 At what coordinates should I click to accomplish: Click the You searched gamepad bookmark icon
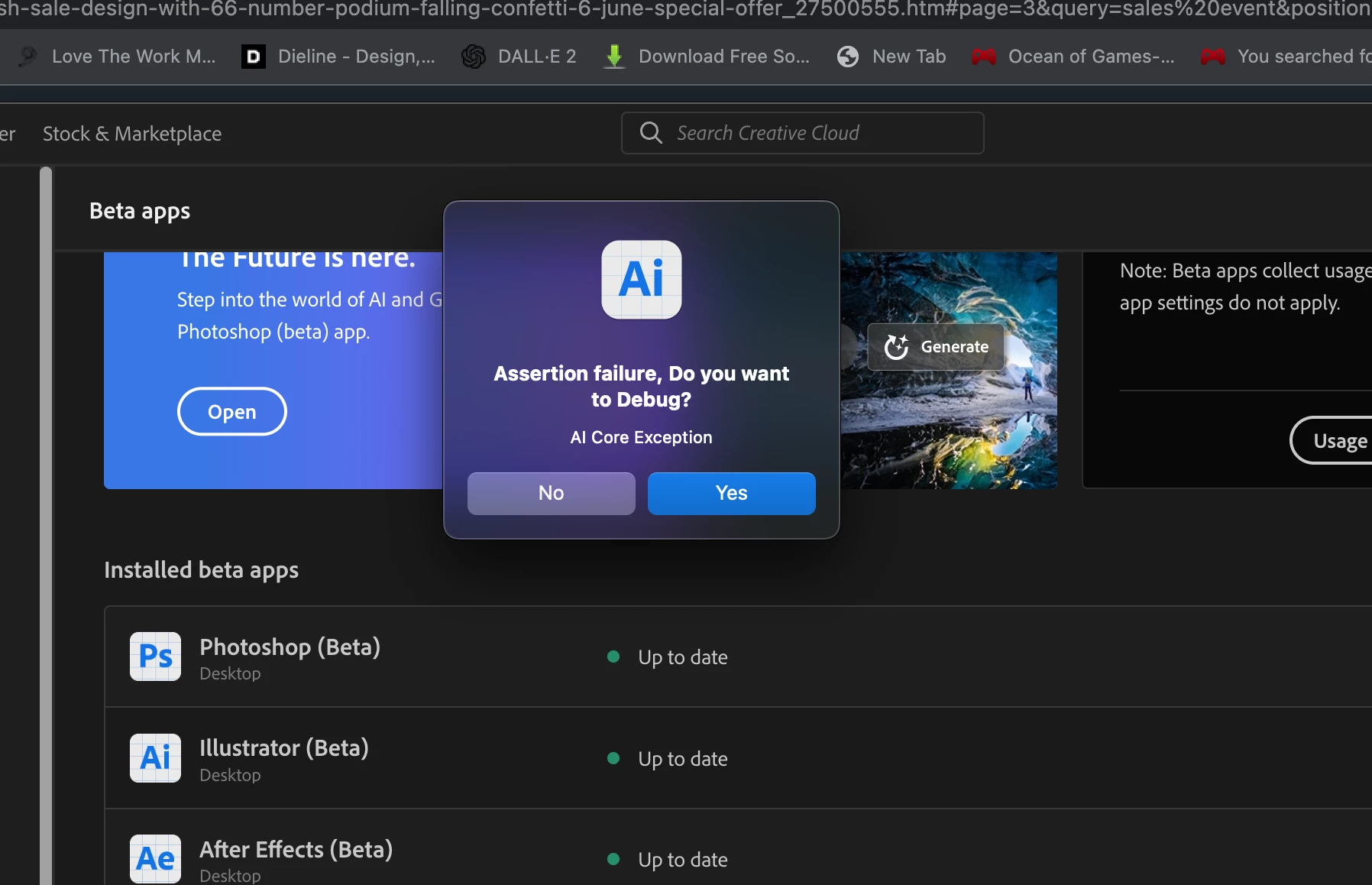(1213, 57)
